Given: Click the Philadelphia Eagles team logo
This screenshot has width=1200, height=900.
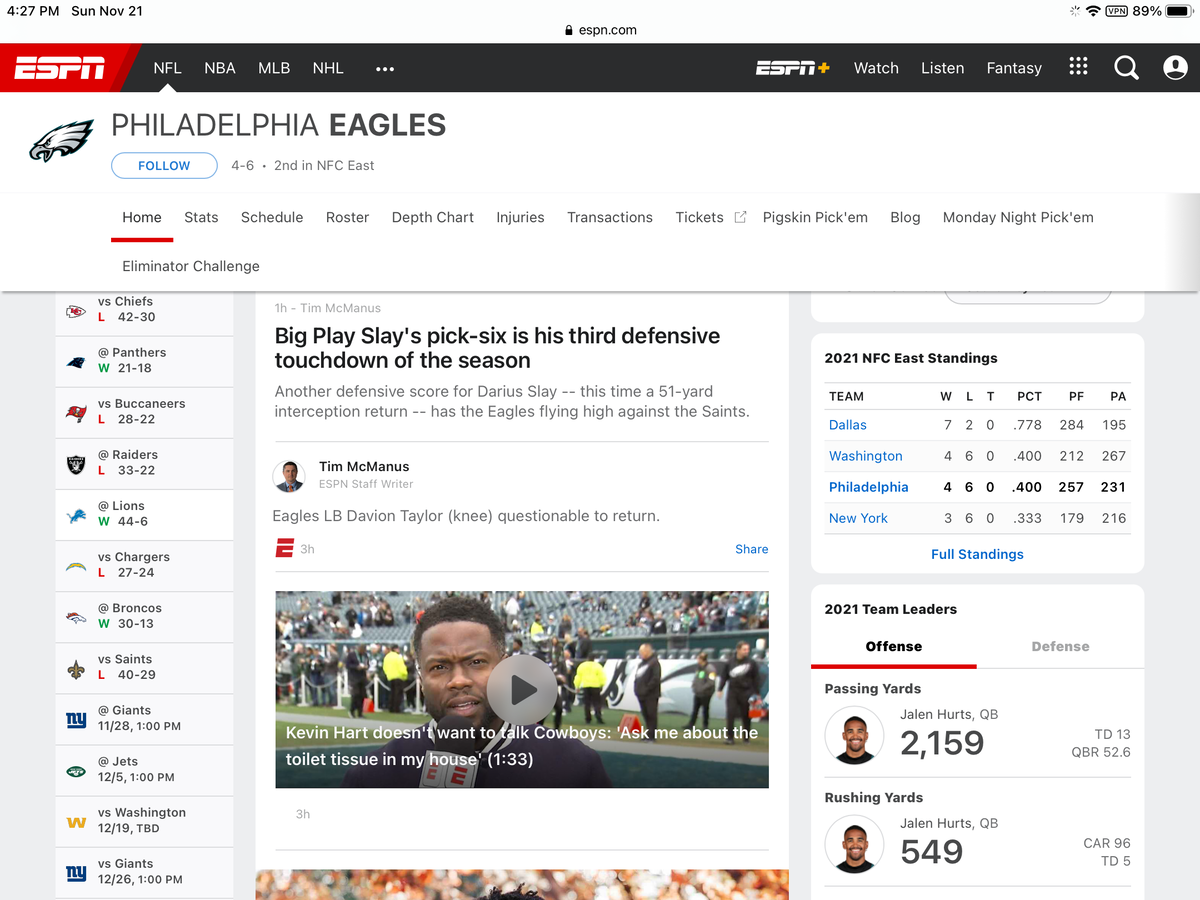Looking at the screenshot, I should [x=61, y=141].
